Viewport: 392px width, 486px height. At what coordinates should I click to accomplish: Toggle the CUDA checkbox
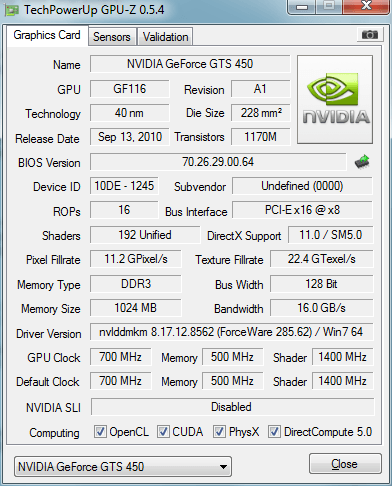click(x=163, y=432)
